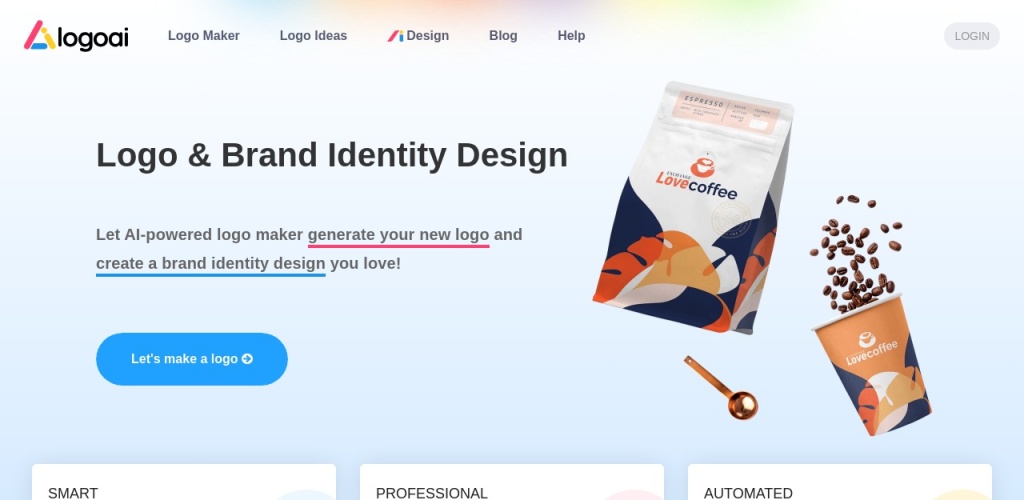Screen dimensions: 1024x500
Task: Open the Help page
Action: (x=571, y=36)
